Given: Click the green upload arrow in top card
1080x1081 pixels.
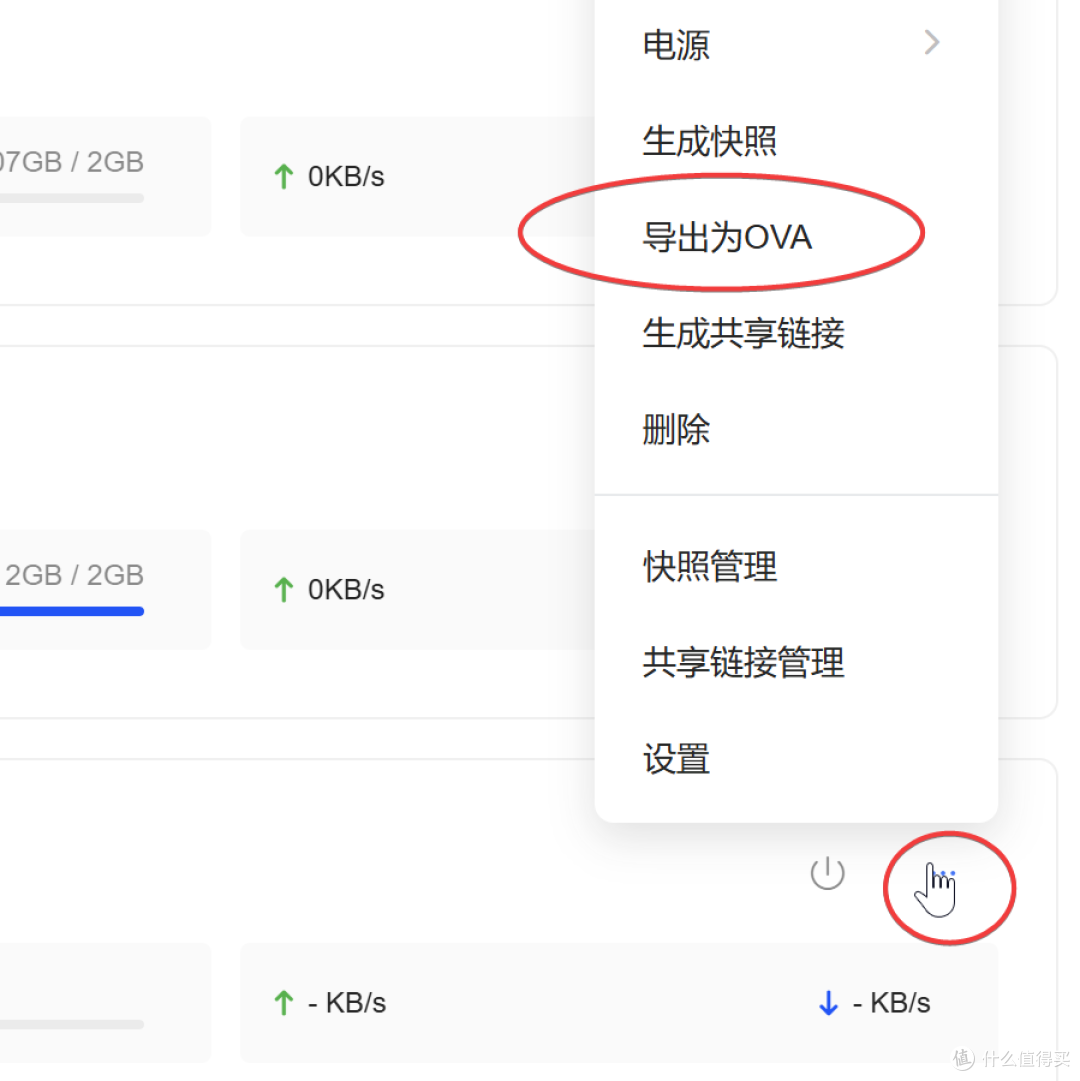Looking at the screenshot, I should [x=283, y=176].
